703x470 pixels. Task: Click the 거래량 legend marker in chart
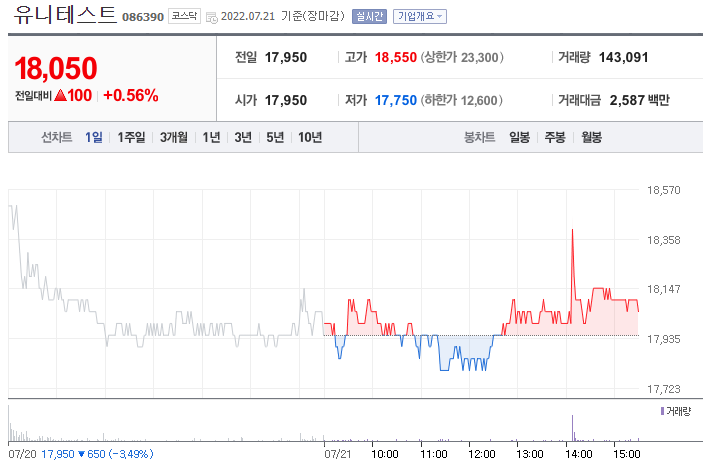point(662,411)
